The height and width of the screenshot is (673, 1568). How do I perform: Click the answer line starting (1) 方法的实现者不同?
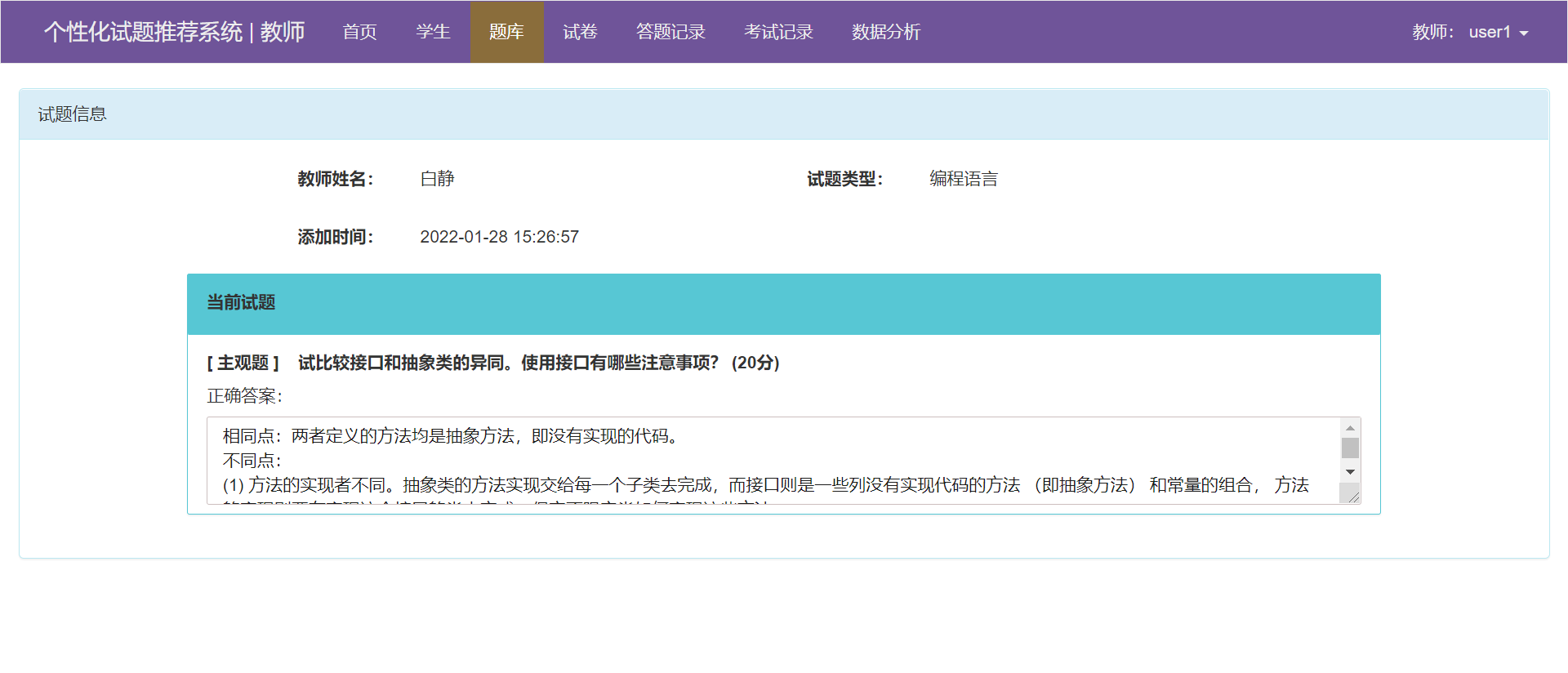click(x=766, y=485)
